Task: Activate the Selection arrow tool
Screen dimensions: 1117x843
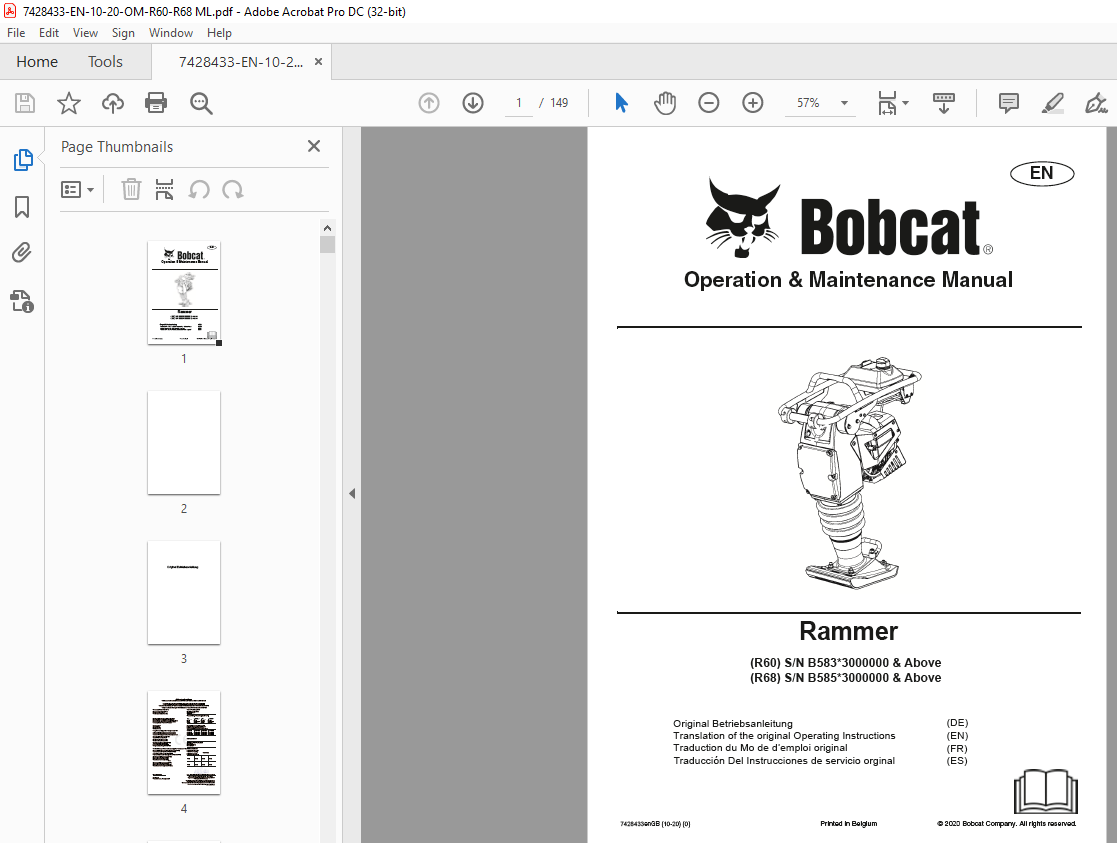Action: click(621, 103)
